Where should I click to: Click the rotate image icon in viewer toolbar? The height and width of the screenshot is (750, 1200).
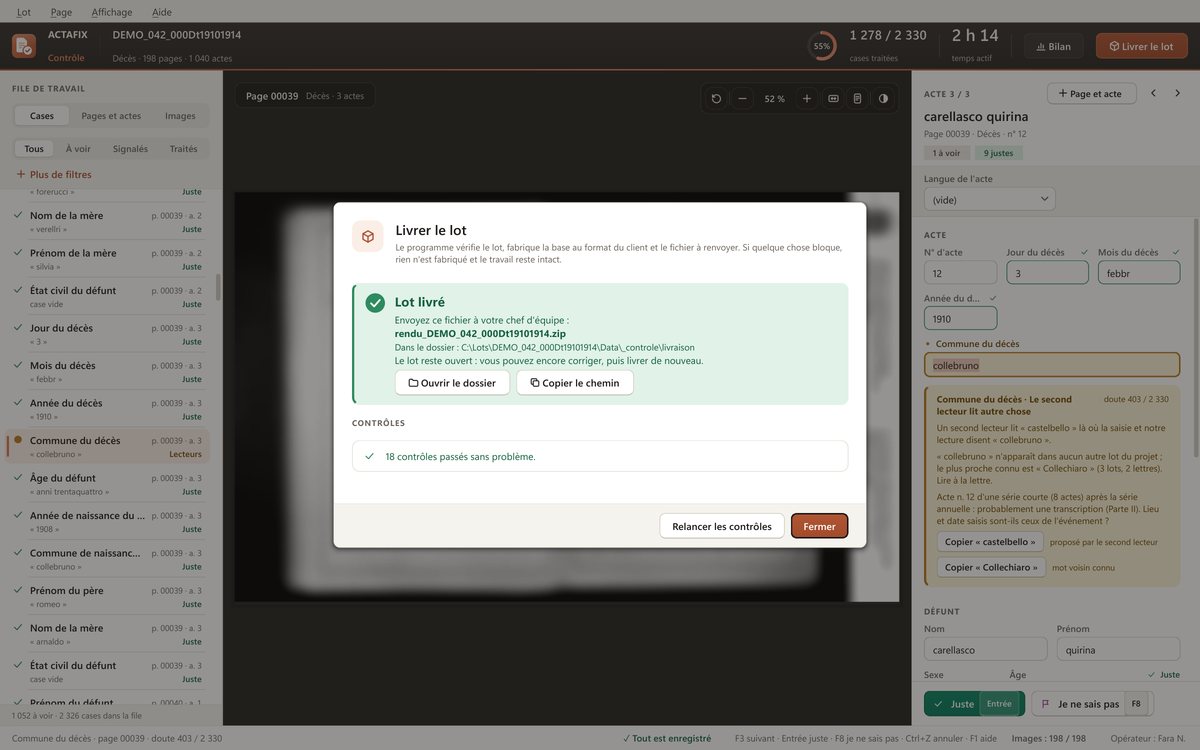pyautogui.click(x=716, y=99)
